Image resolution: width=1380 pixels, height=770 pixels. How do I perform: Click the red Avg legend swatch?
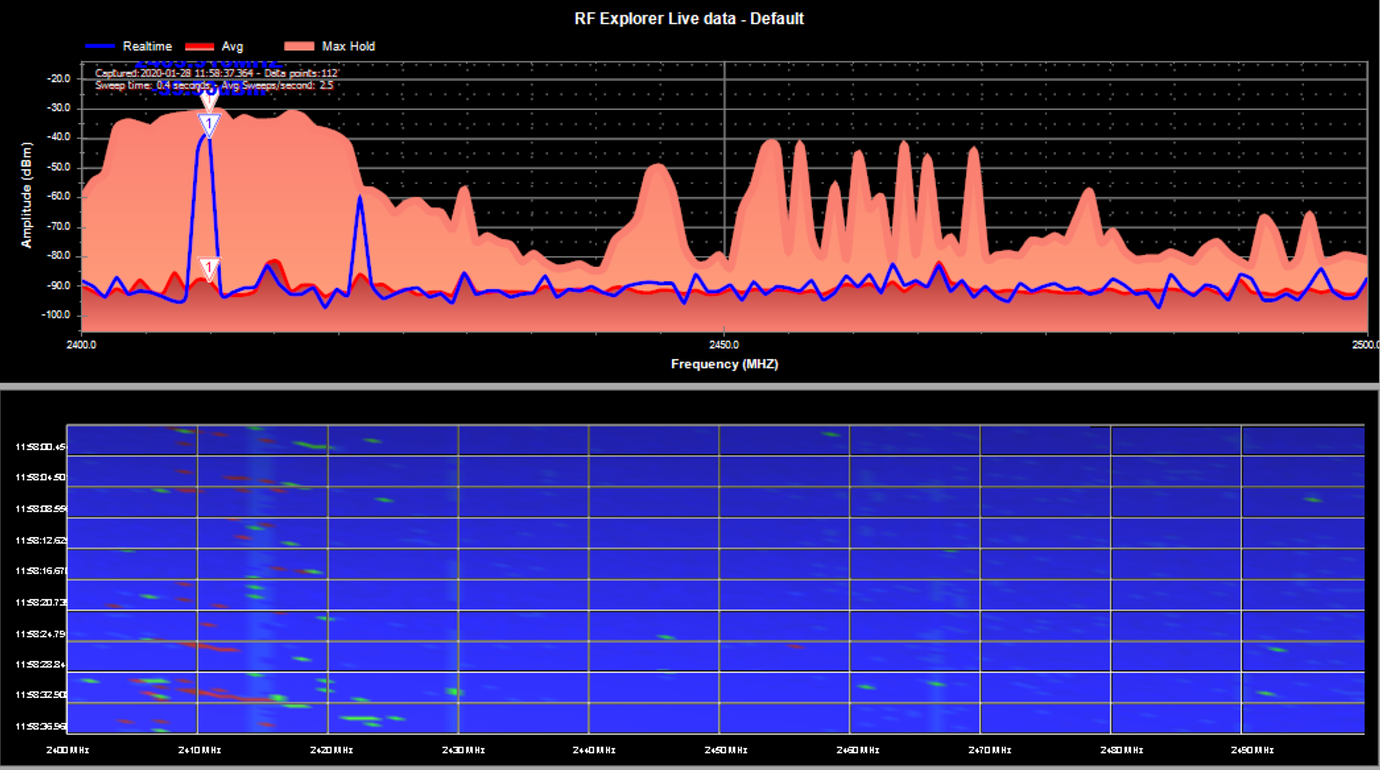click(x=201, y=46)
